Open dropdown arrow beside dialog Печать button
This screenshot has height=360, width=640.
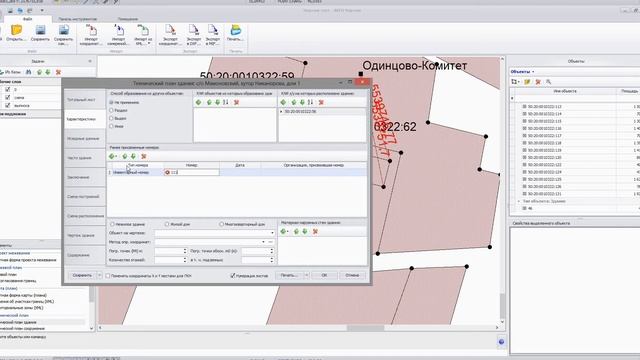(307, 276)
